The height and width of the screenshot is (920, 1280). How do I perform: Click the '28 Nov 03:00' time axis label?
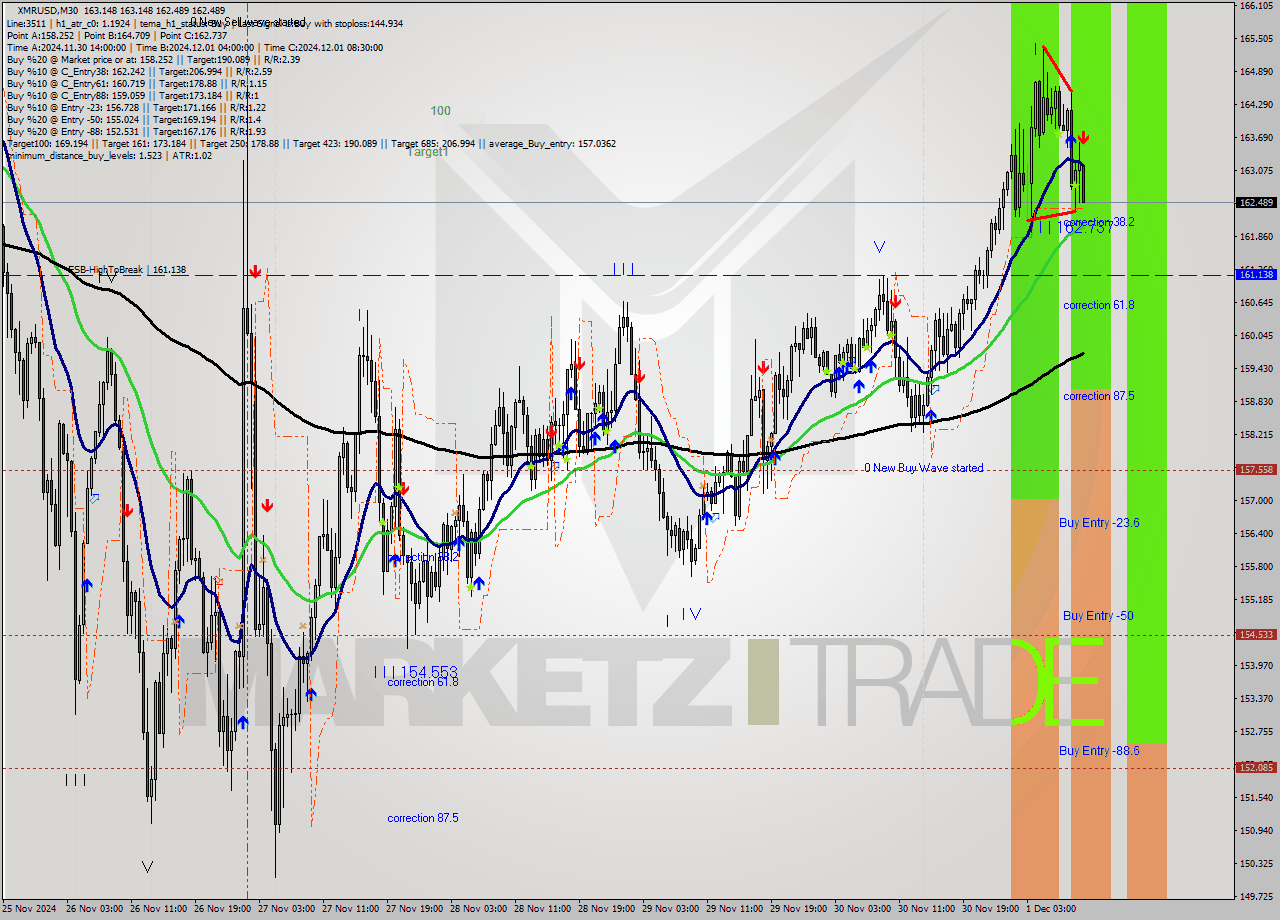[479, 909]
